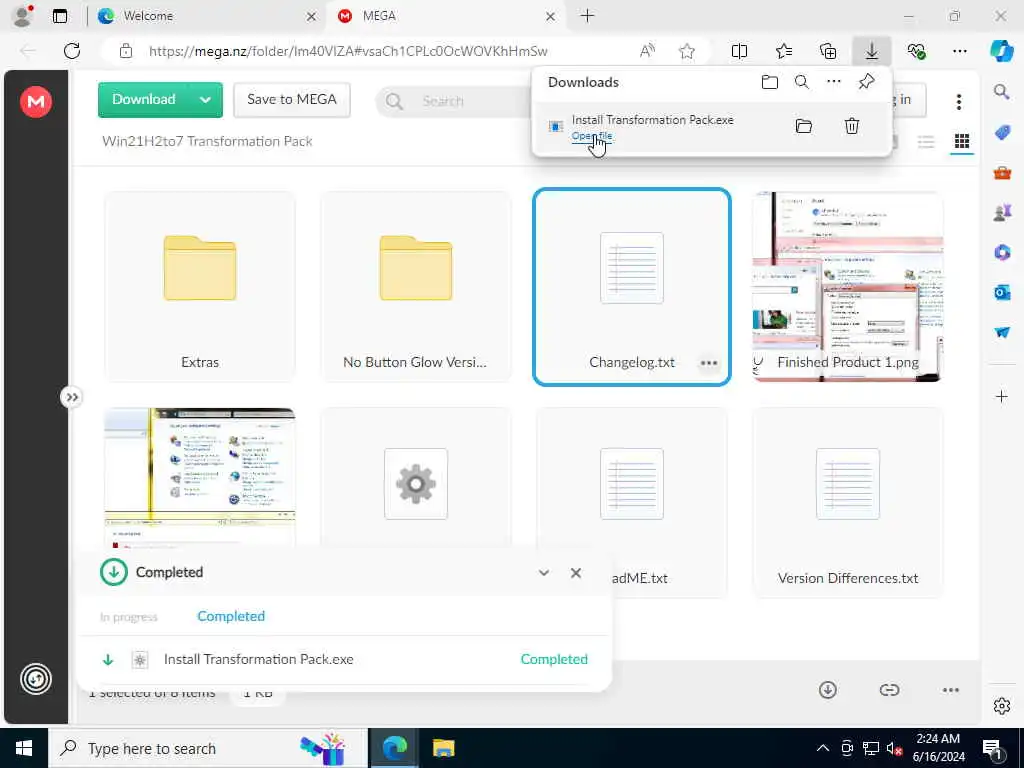Switch to In progress transfers tab
Screen dimensions: 1024x768
point(129,616)
